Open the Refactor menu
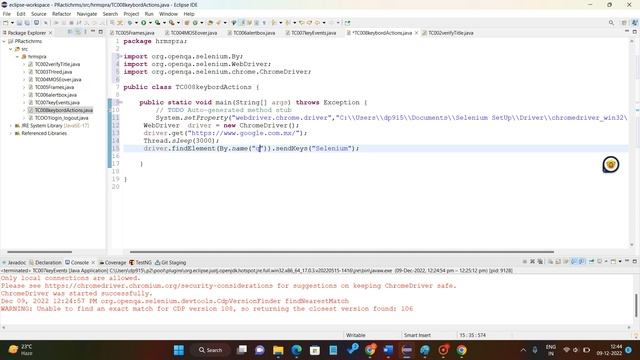 click(x=62, y=14)
